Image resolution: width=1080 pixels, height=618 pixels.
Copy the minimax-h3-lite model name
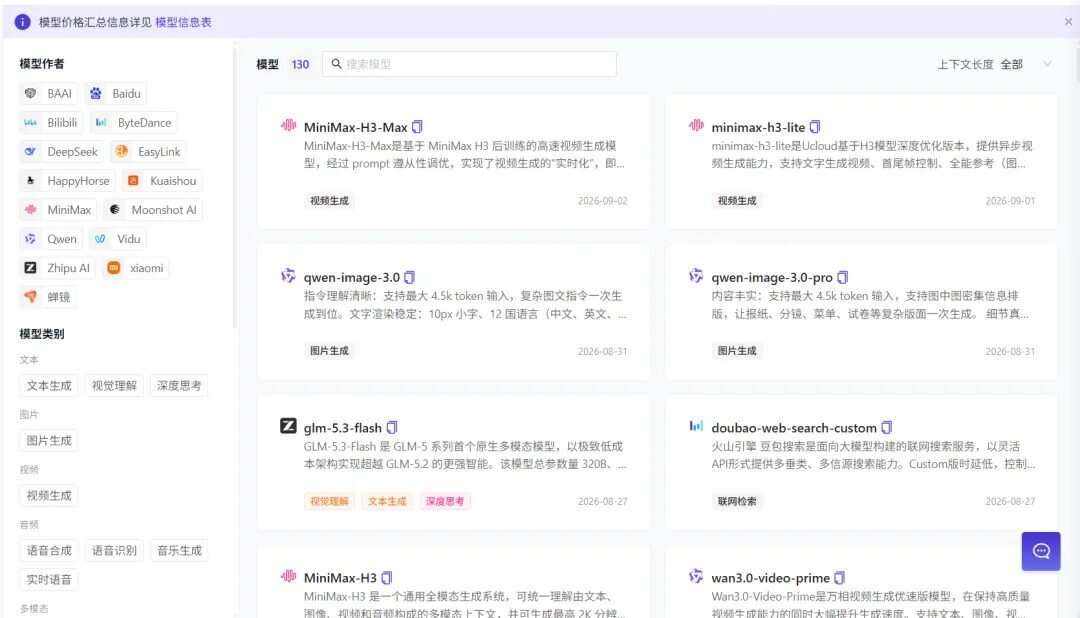(815, 127)
